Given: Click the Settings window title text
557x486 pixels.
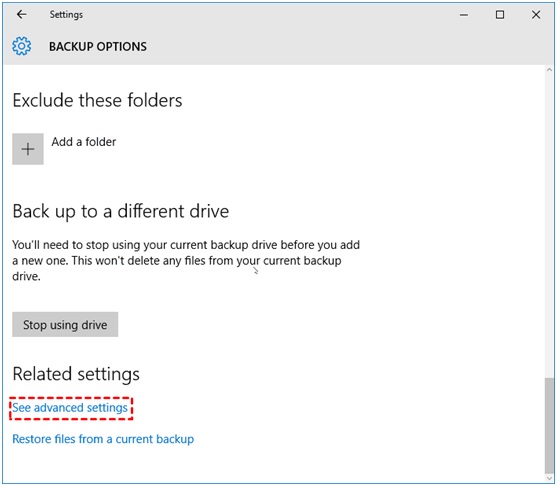Looking at the screenshot, I should tap(66, 15).
